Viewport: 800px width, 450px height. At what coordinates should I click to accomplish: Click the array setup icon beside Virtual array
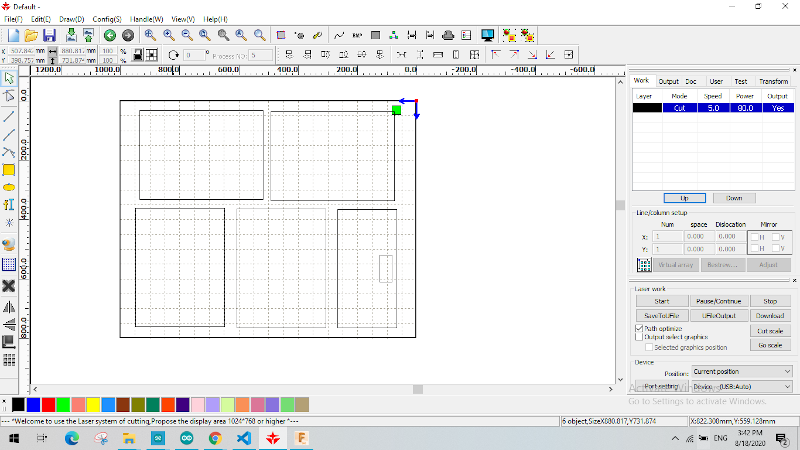click(x=644, y=265)
